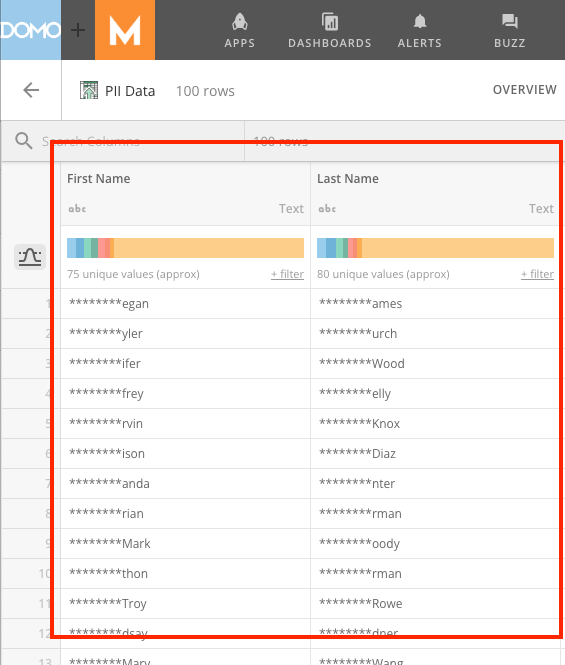This screenshot has height=665, width=565.
Task: Open the orange M company logo
Action: pyautogui.click(x=125, y=30)
